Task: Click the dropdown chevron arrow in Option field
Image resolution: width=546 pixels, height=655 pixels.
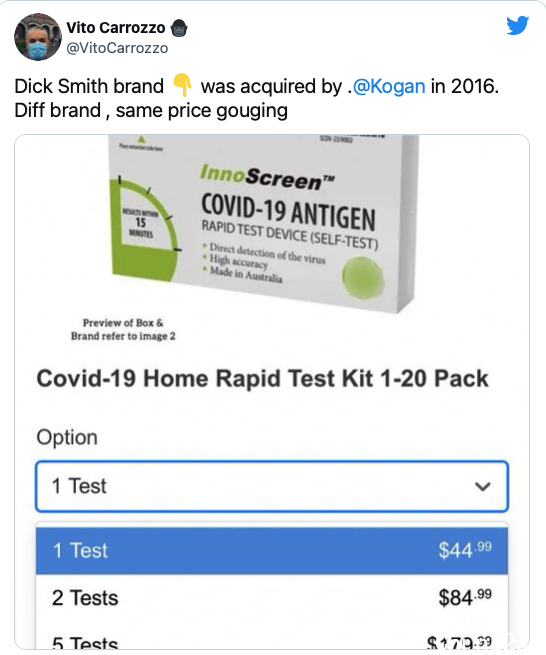Action: pos(483,486)
